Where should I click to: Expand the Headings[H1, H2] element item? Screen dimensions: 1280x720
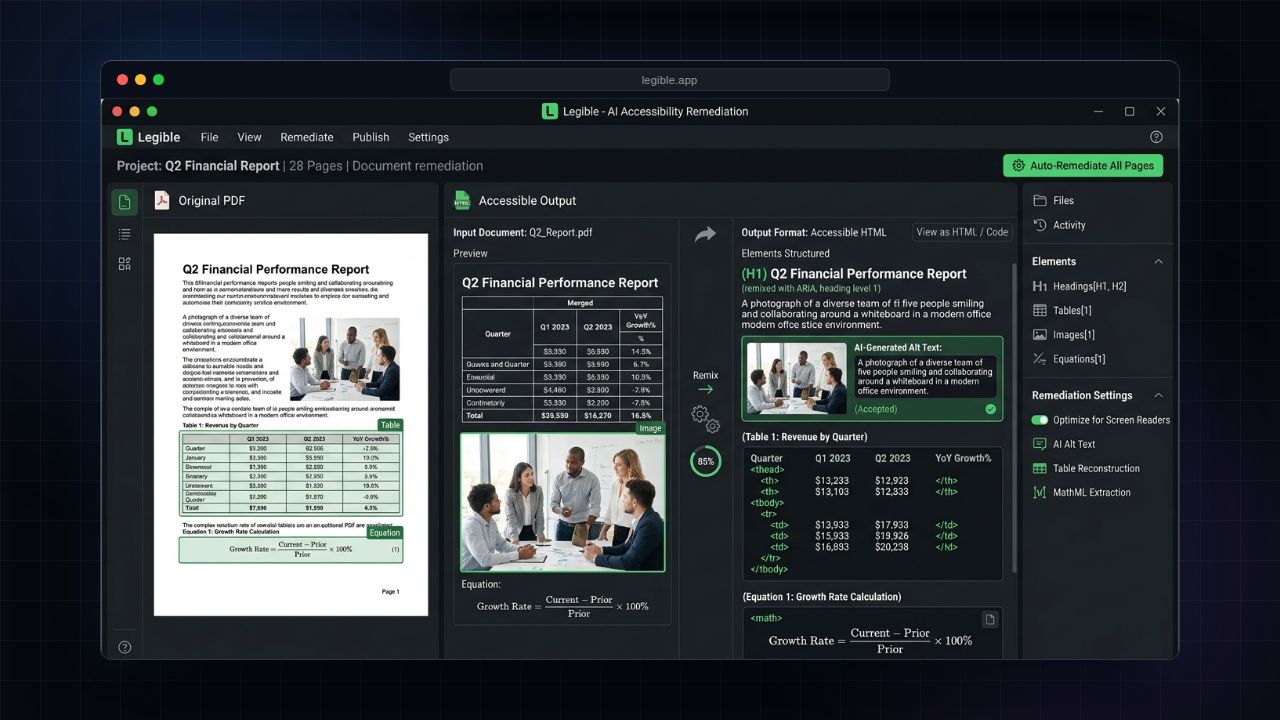[1079, 286]
